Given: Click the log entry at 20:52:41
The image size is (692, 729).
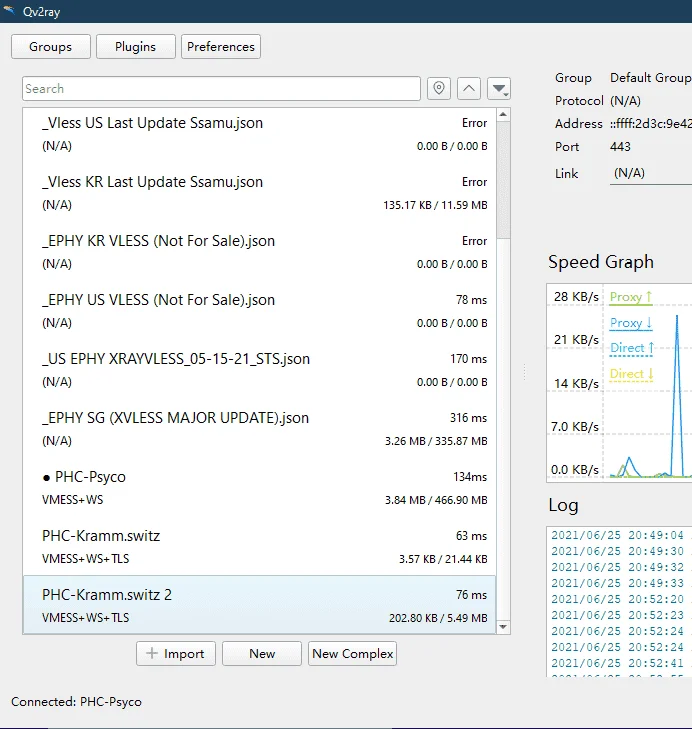Looking at the screenshot, I should click(619, 663).
